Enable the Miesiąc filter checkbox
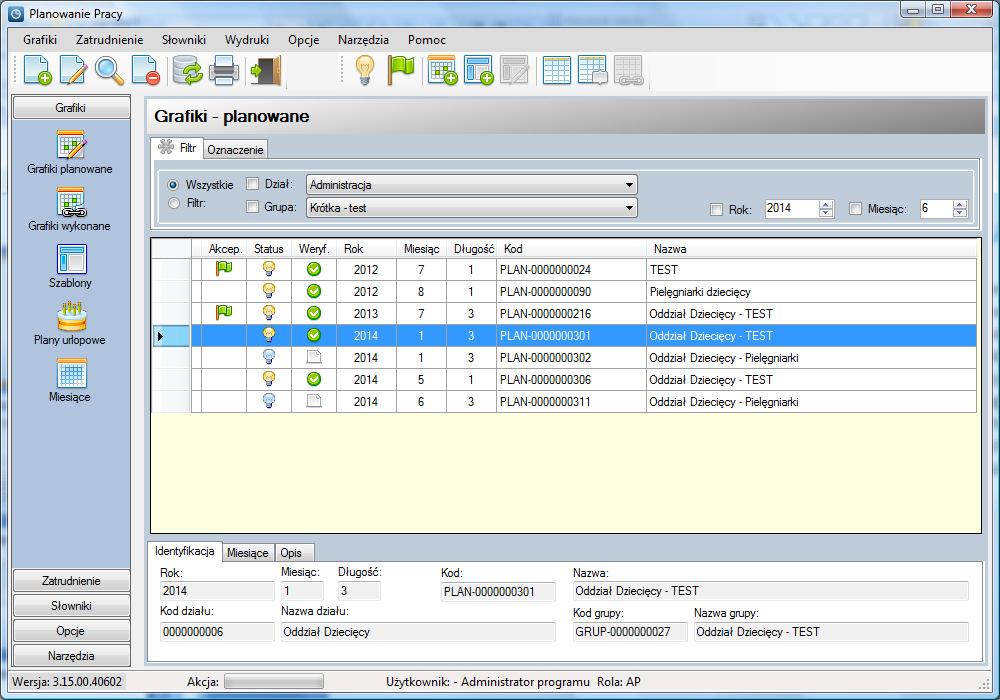1000x700 pixels. [x=856, y=208]
